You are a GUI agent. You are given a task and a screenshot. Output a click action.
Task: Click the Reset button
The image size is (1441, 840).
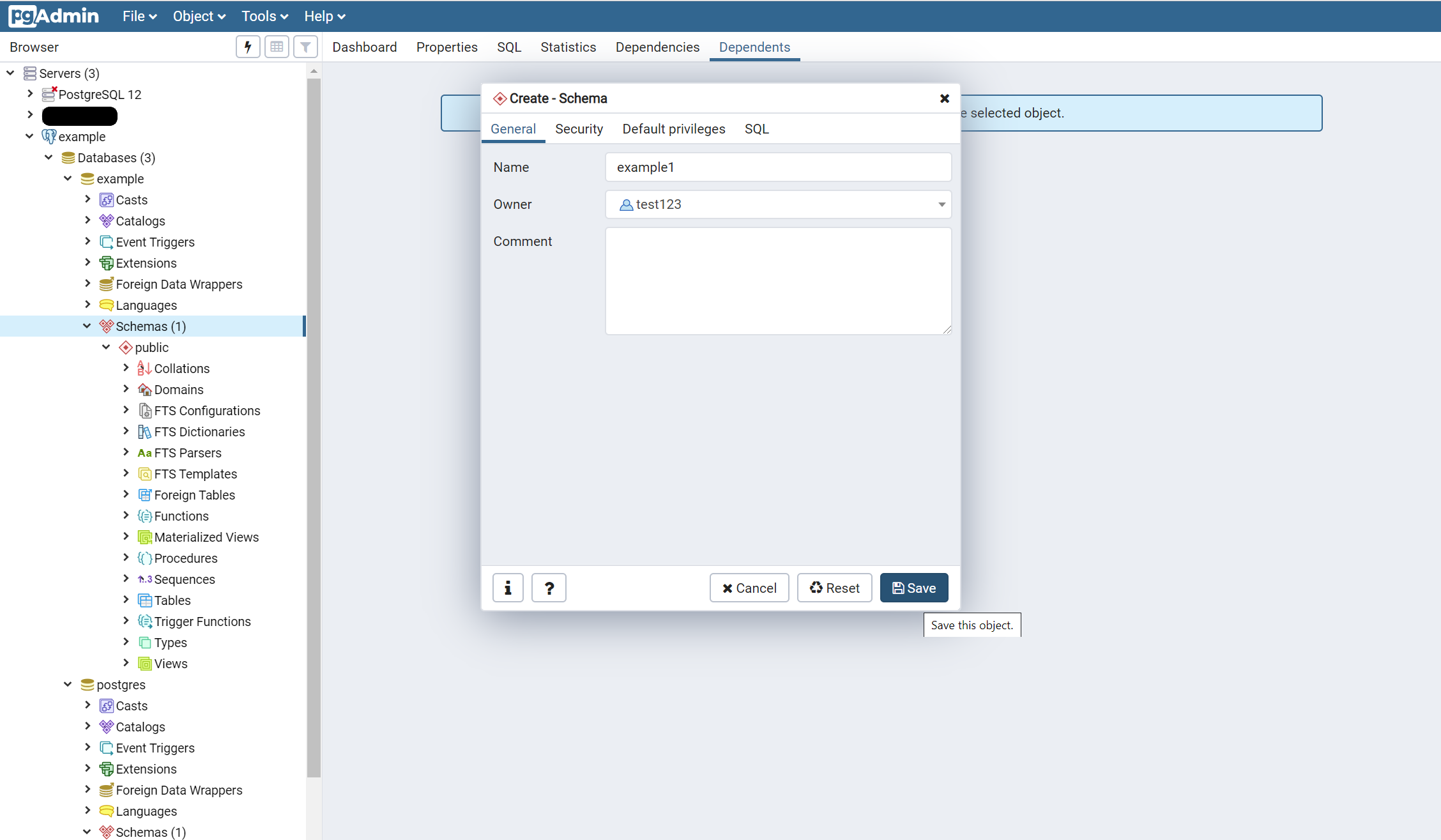pos(834,588)
